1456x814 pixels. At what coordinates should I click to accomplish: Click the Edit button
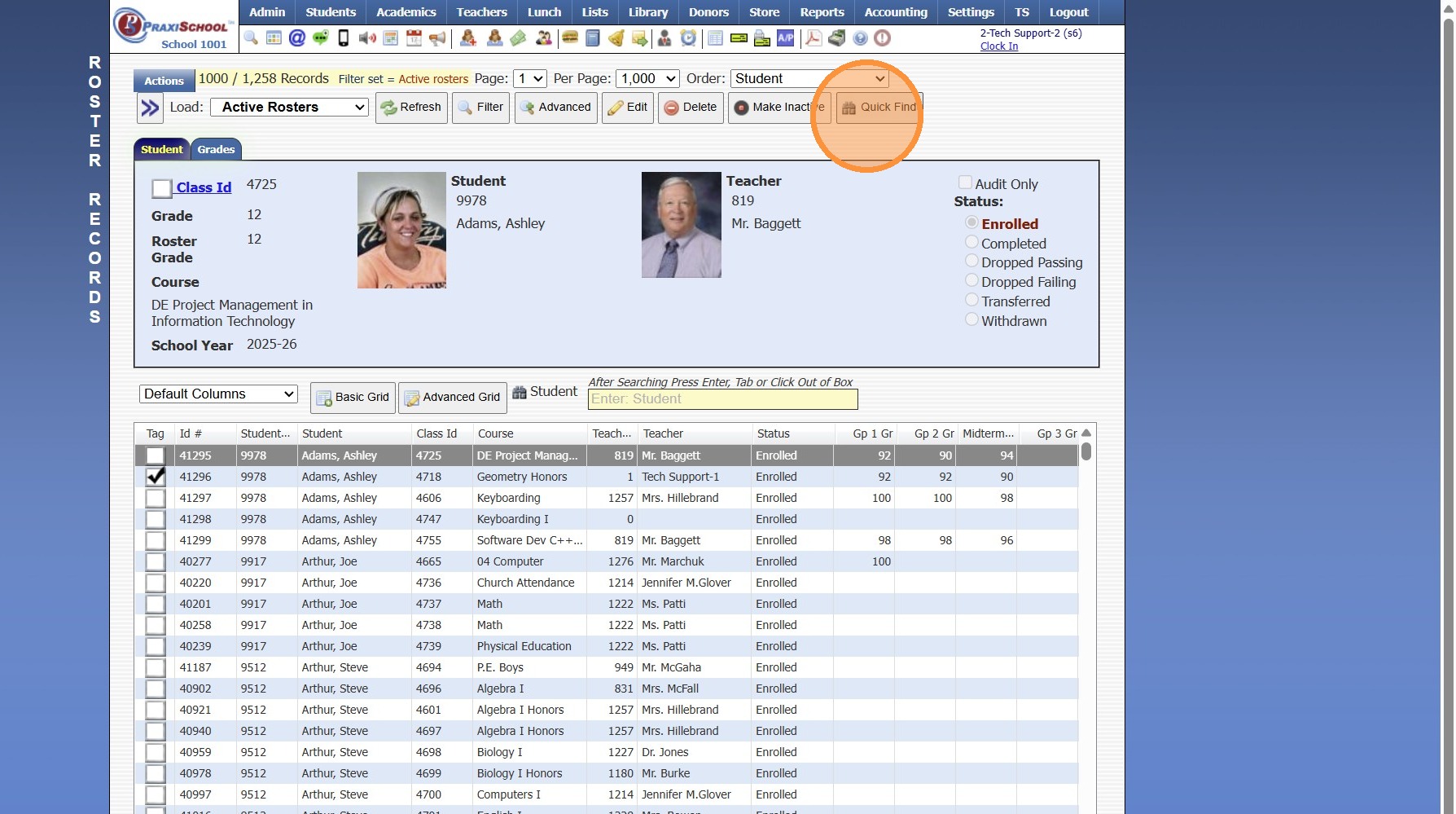pos(628,108)
